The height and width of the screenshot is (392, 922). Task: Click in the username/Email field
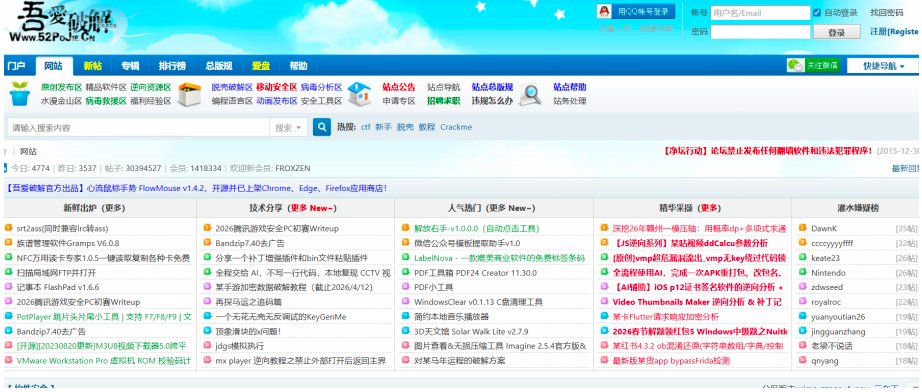pyautogui.click(x=760, y=12)
